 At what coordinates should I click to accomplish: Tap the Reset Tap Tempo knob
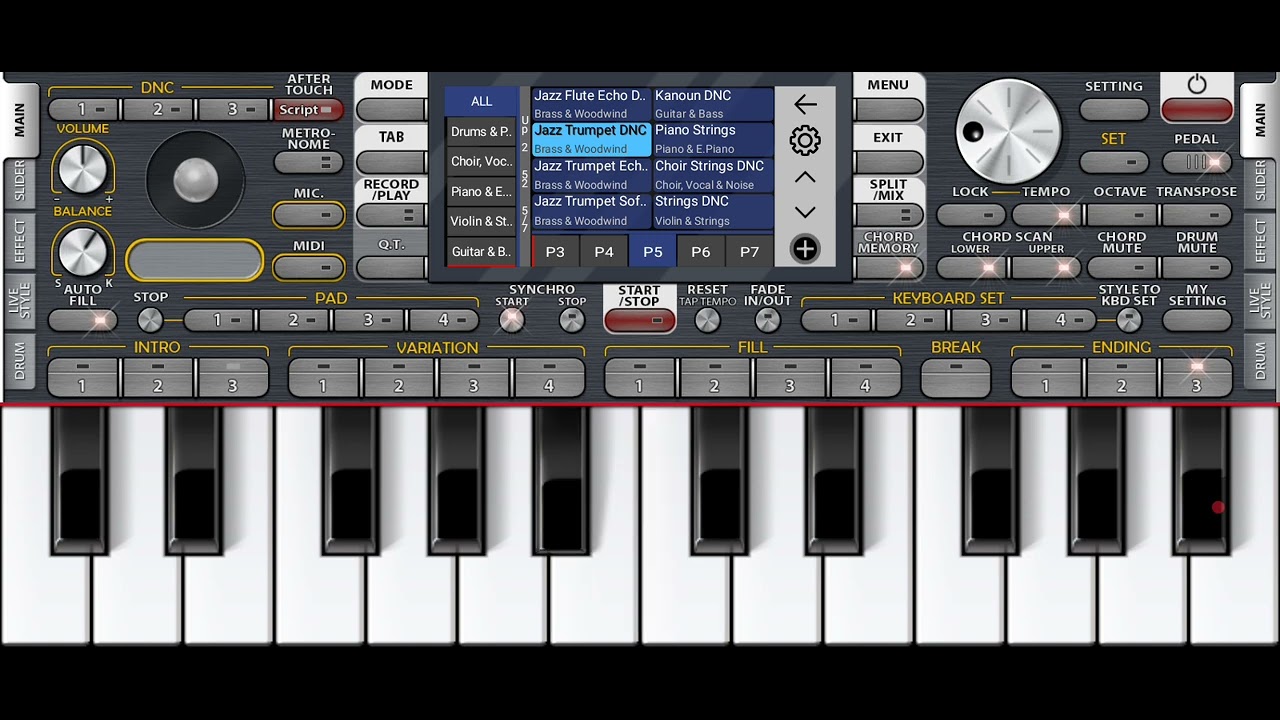click(707, 320)
